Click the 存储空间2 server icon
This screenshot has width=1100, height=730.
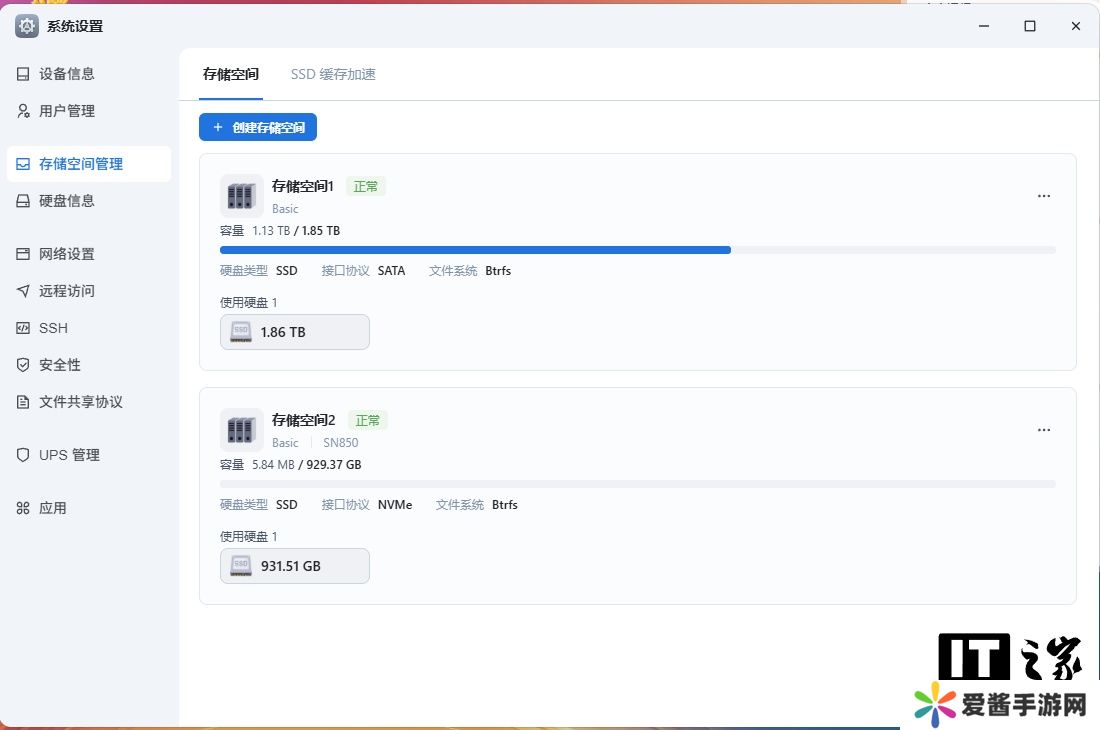click(241, 430)
